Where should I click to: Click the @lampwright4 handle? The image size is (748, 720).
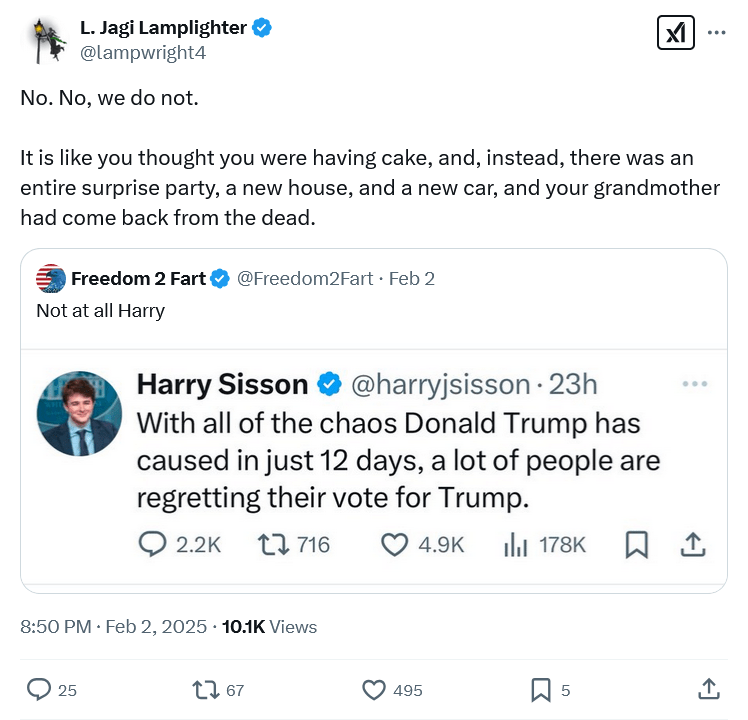[x=143, y=53]
